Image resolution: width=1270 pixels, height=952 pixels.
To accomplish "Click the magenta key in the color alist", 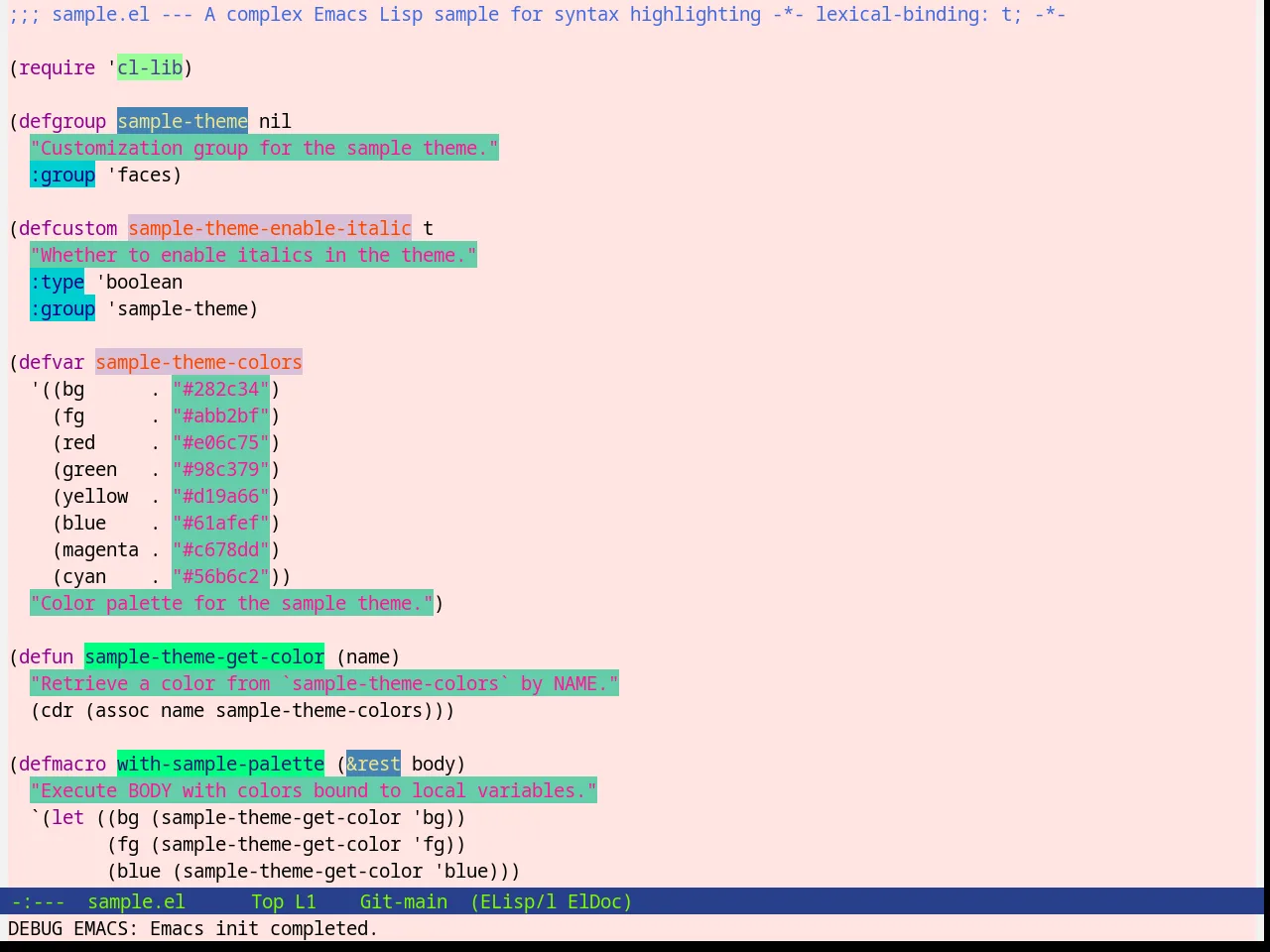I will pyautogui.click(x=101, y=549).
